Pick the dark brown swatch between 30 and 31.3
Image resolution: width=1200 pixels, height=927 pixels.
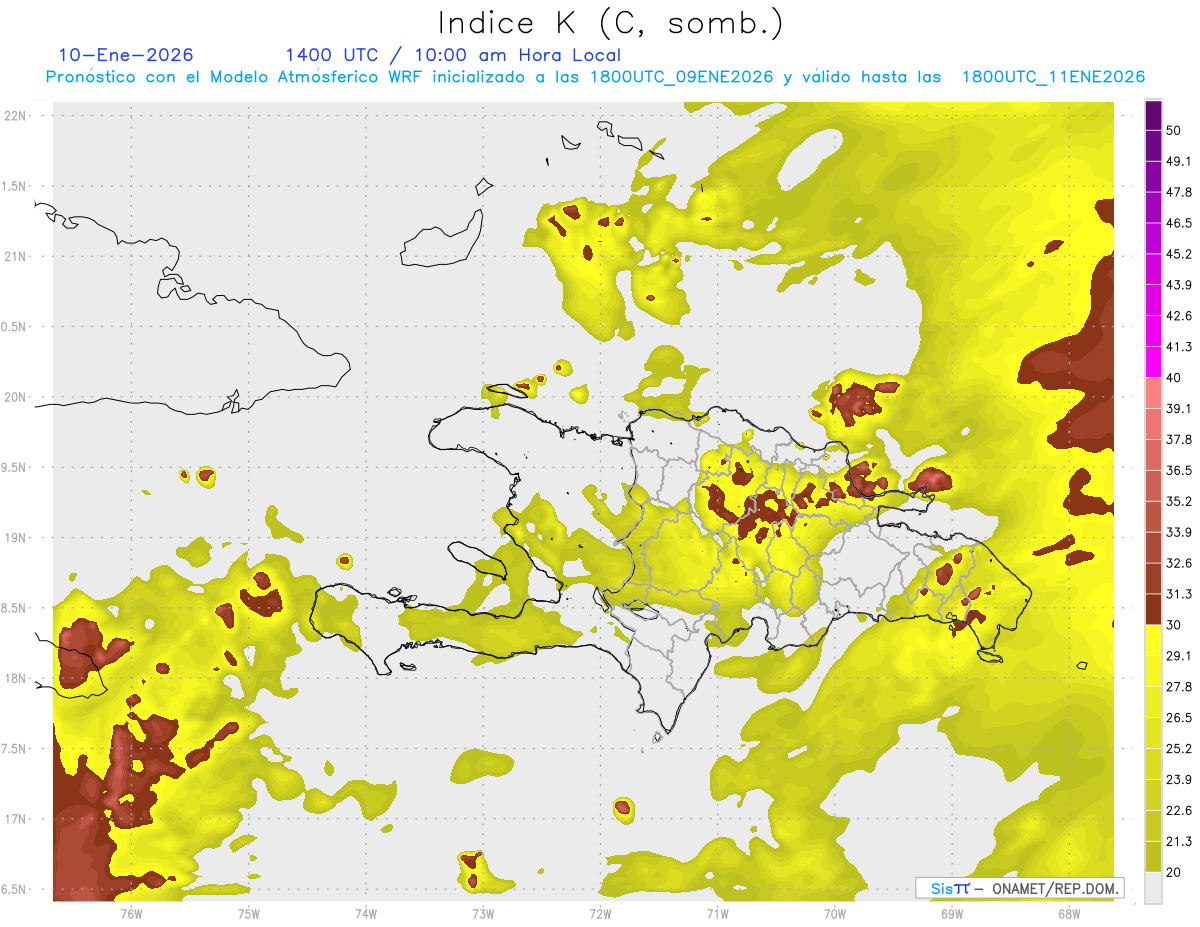[1153, 610]
